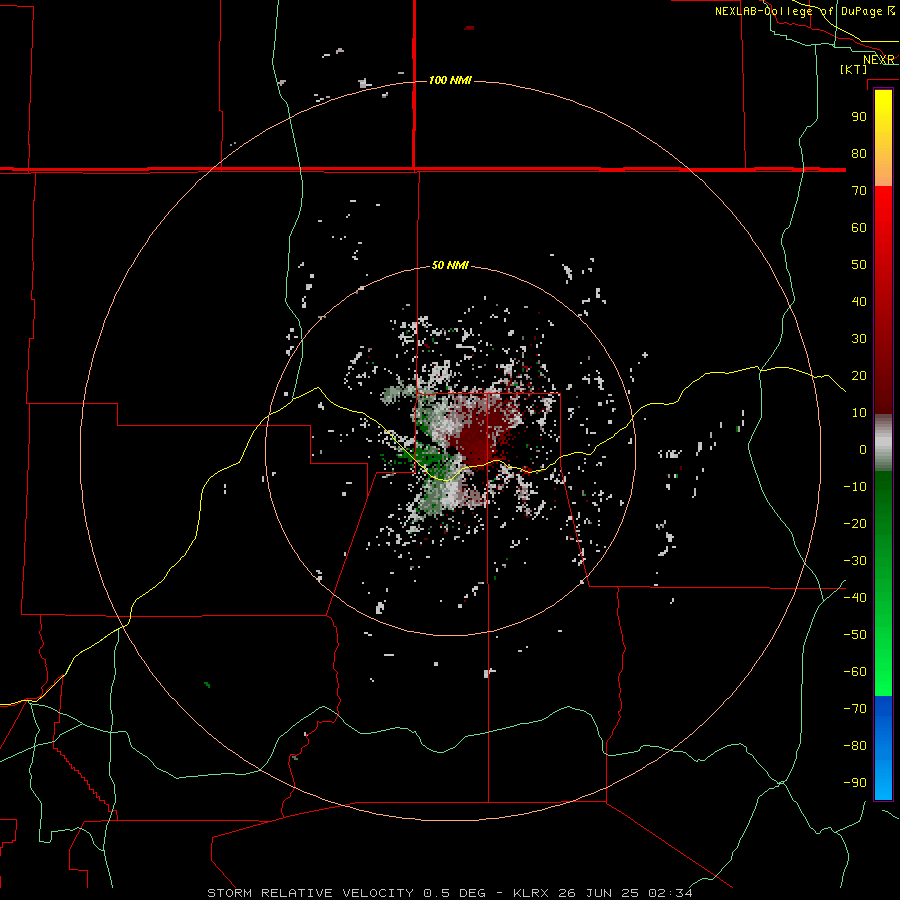Click the gray zero-velocity segment of color bar

click(x=883, y=443)
